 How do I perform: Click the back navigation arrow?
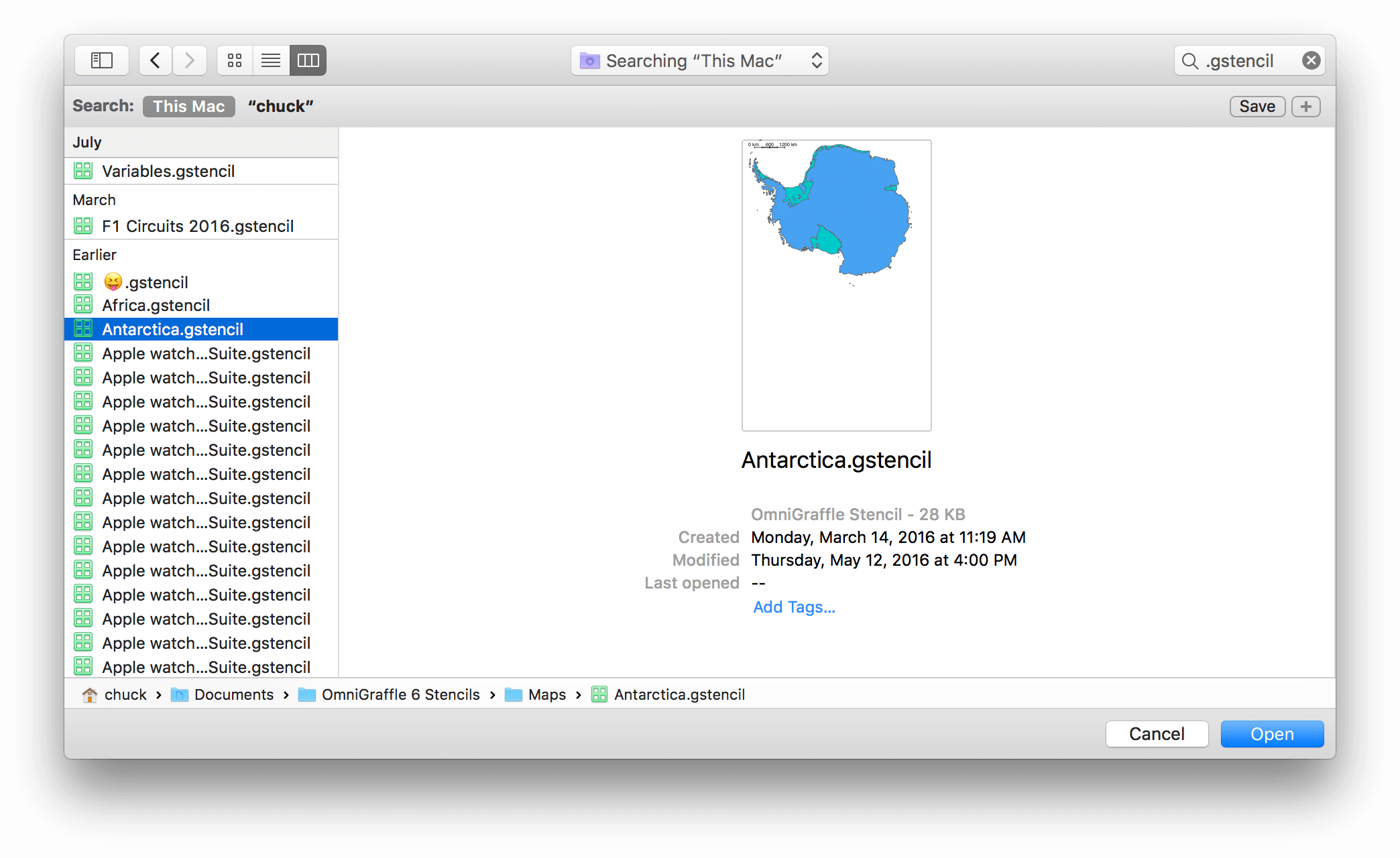(x=155, y=61)
